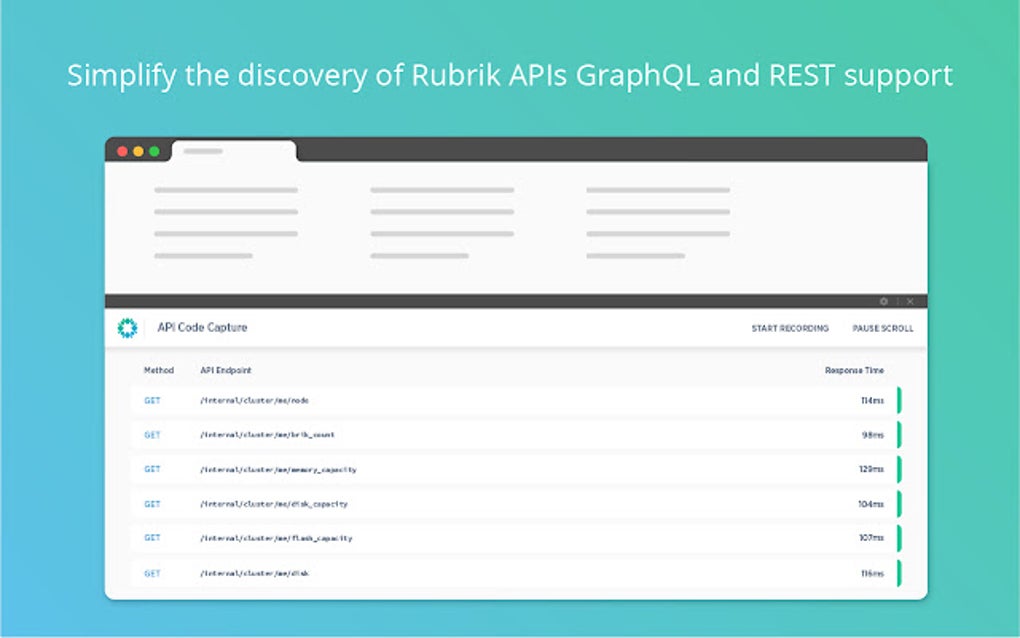The width and height of the screenshot is (1020, 638).
Task: Sort by the Method column header
Action: pyautogui.click(x=159, y=370)
